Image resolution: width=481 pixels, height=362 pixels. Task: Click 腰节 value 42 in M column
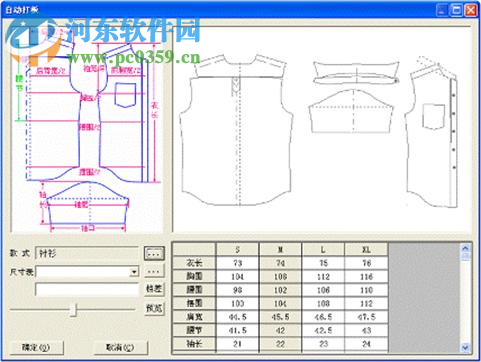pos(280,330)
